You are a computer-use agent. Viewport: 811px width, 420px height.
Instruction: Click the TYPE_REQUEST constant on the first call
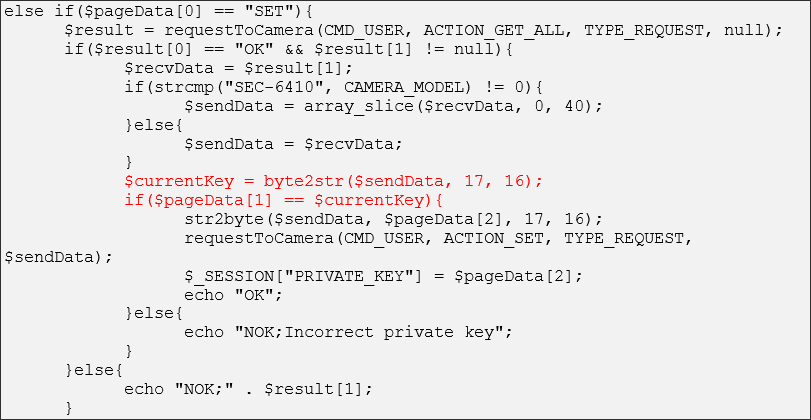point(644,31)
